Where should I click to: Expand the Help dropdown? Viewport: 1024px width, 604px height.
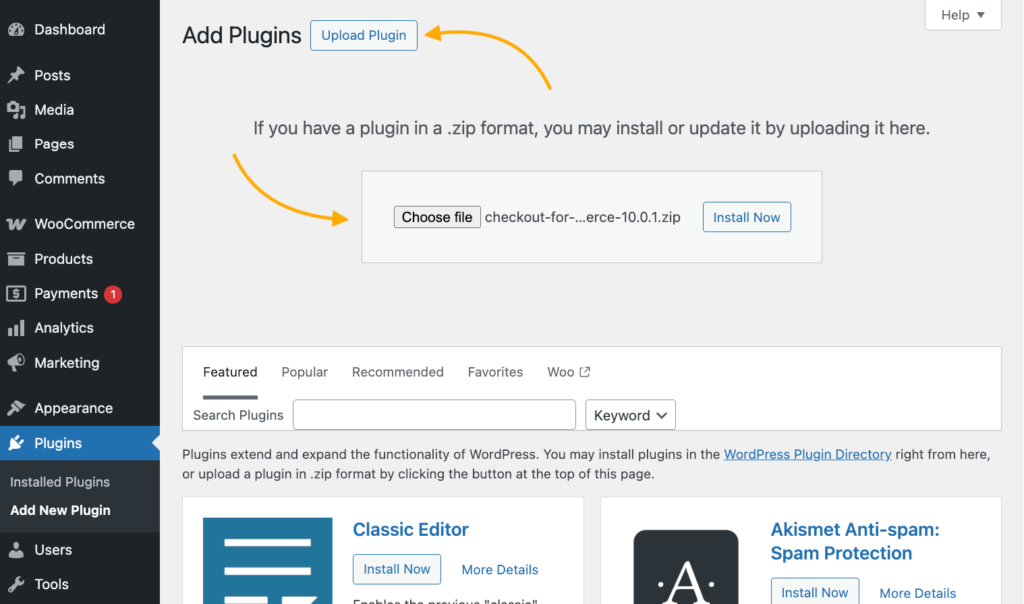click(963, 15)
